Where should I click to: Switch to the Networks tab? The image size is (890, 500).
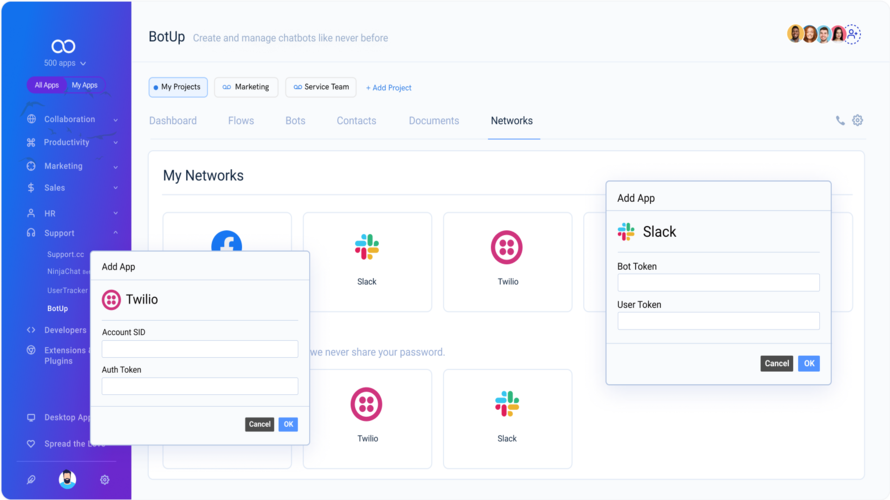pos(512,121)
